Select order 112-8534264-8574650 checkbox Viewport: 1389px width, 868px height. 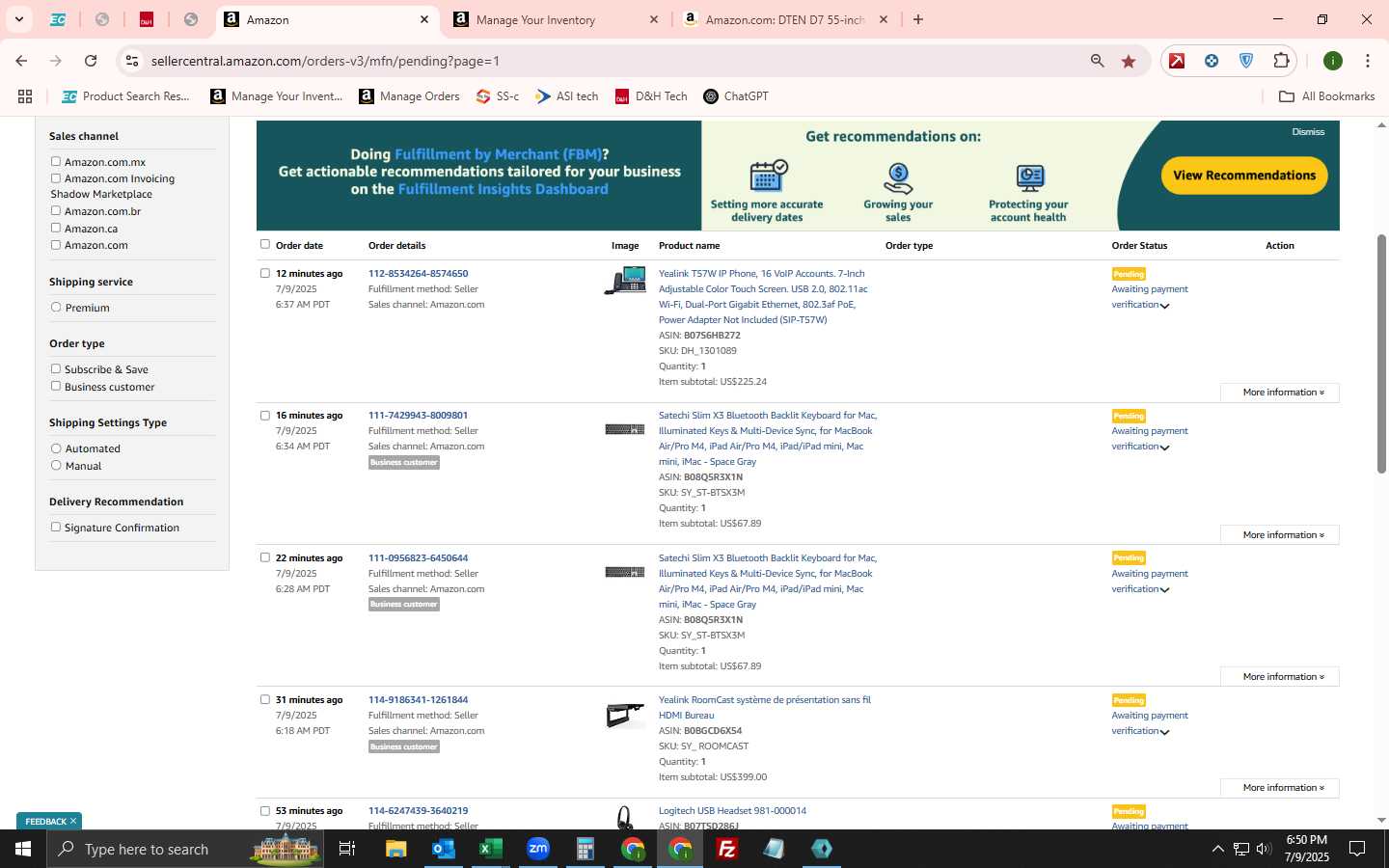pyautogui.click(x=265, y=273)
